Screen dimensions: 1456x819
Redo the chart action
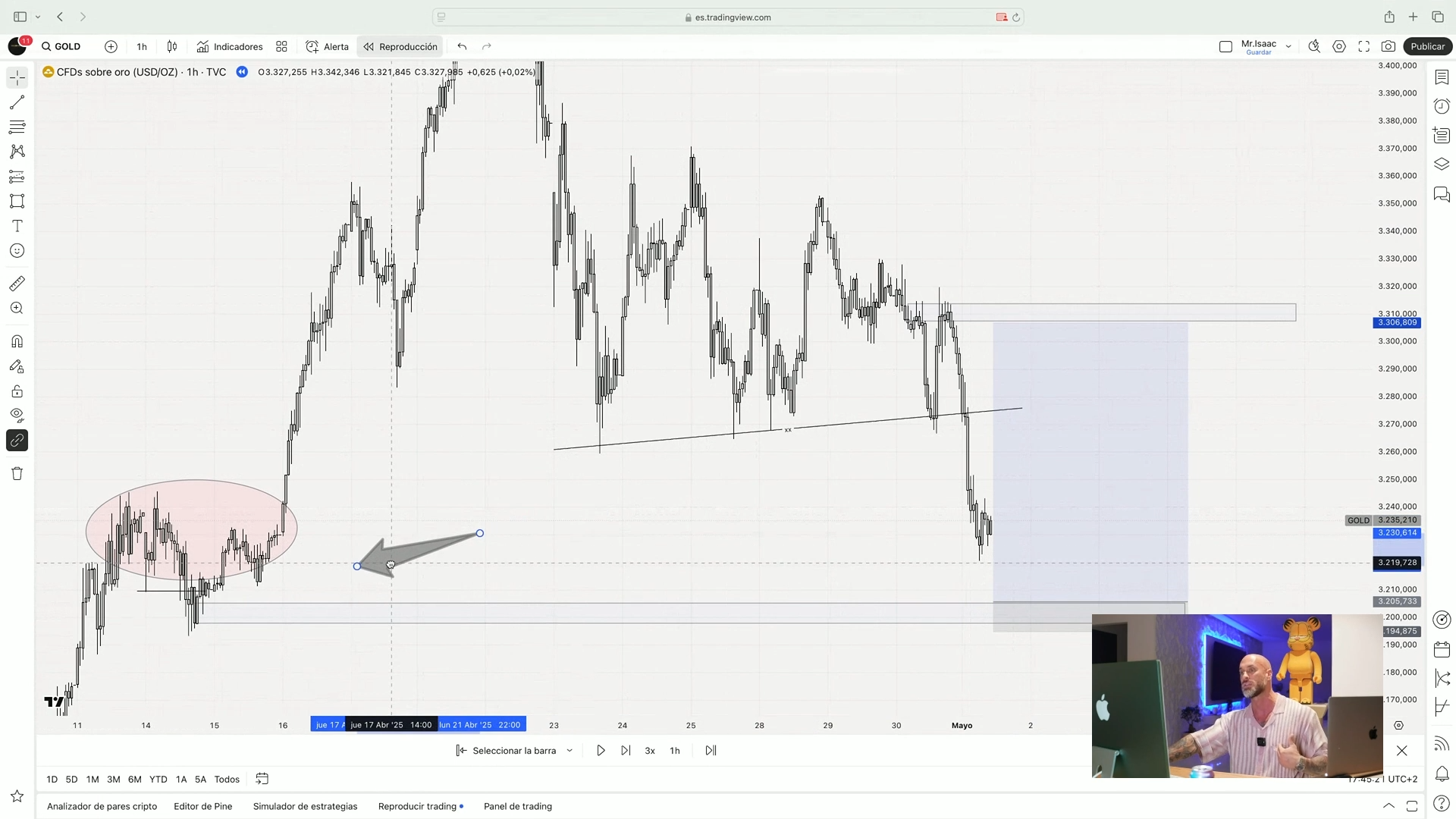click(x=487, y=46)
